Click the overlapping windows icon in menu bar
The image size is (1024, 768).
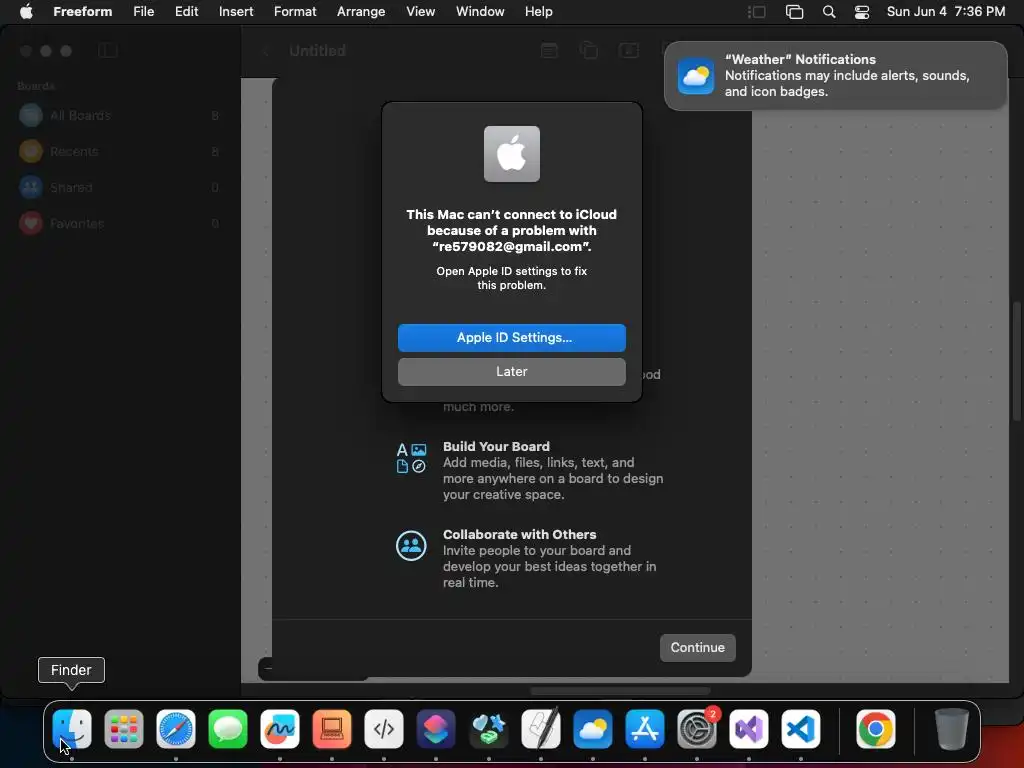click(x=794, y=12)
